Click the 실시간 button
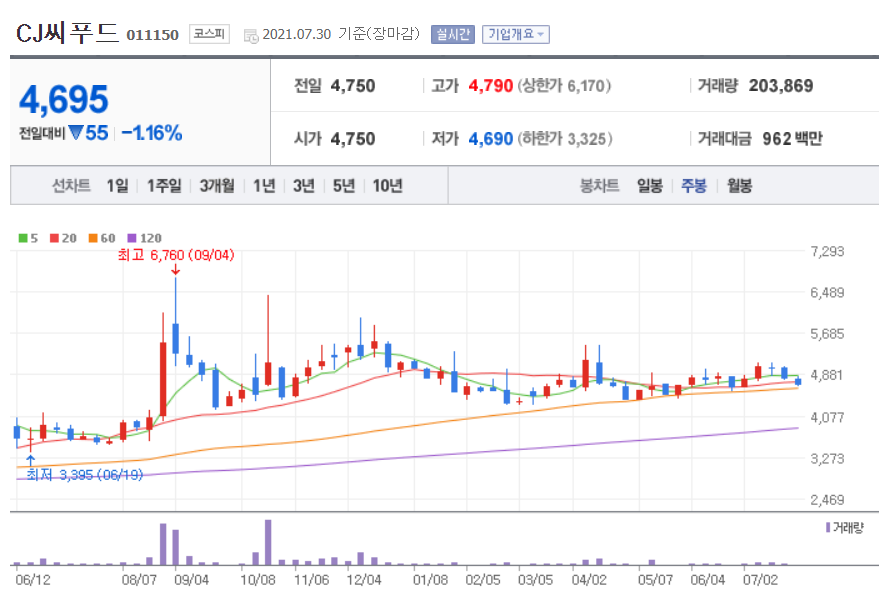 tap(452, 34)
